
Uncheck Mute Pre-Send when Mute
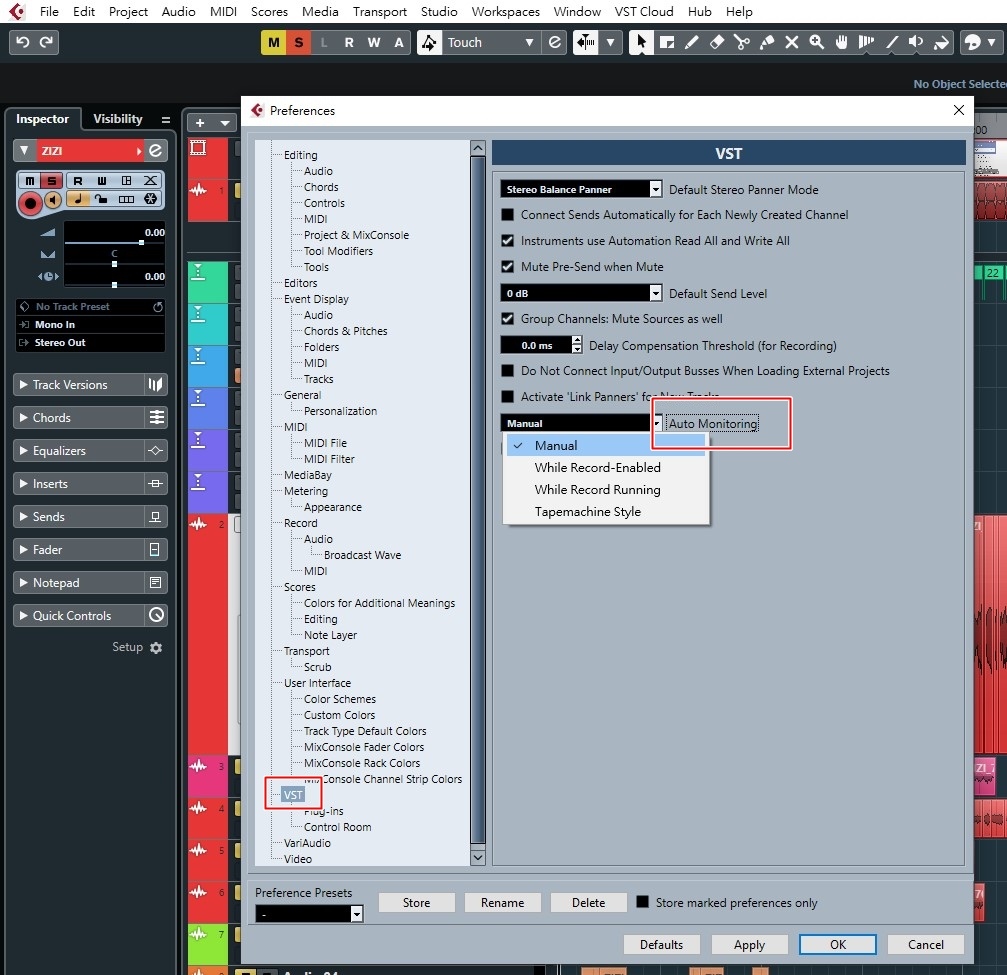click(507, 267)
